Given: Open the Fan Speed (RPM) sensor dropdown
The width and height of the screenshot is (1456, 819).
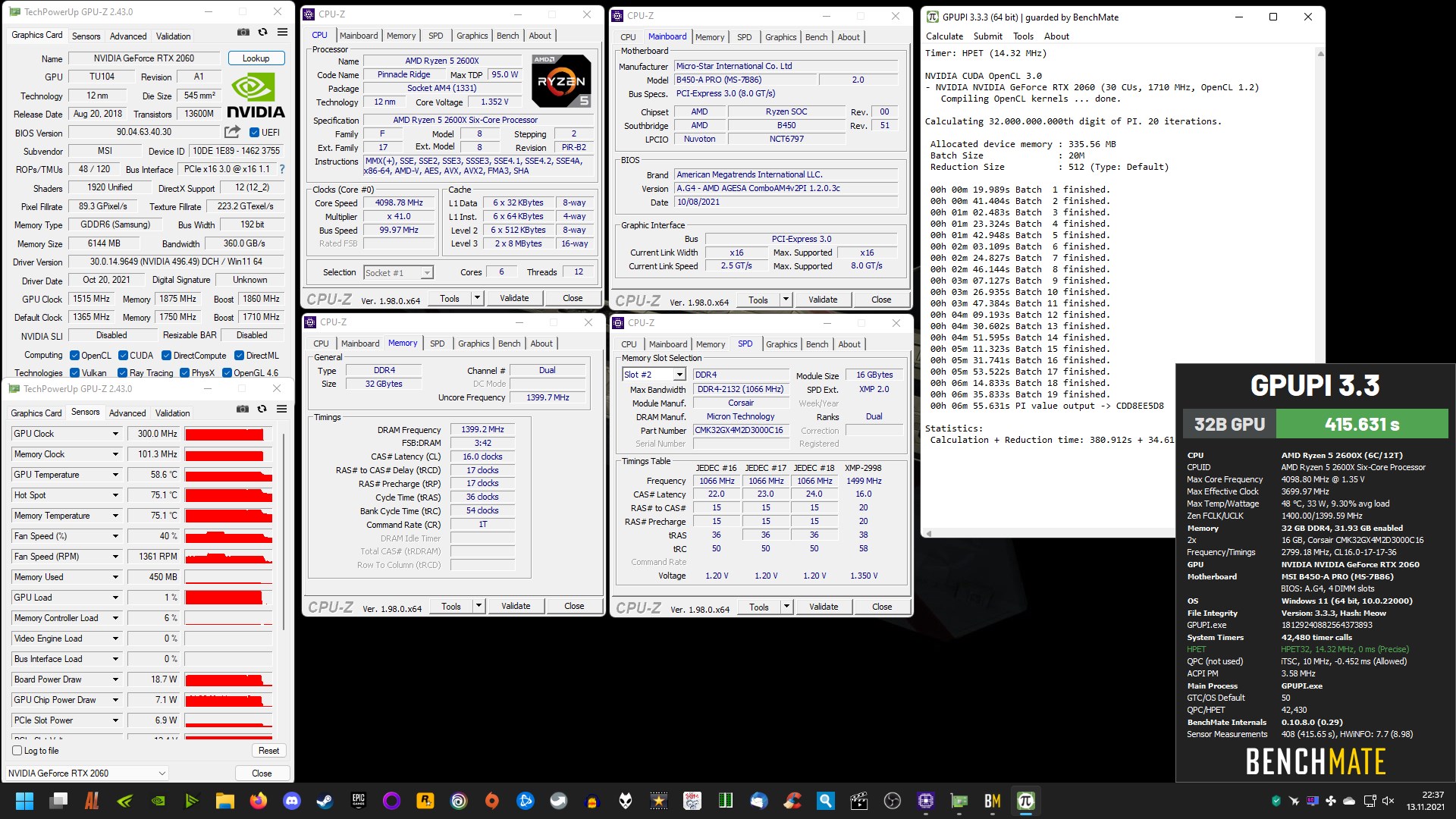Looking at the screenshot, I should (115, 557).
